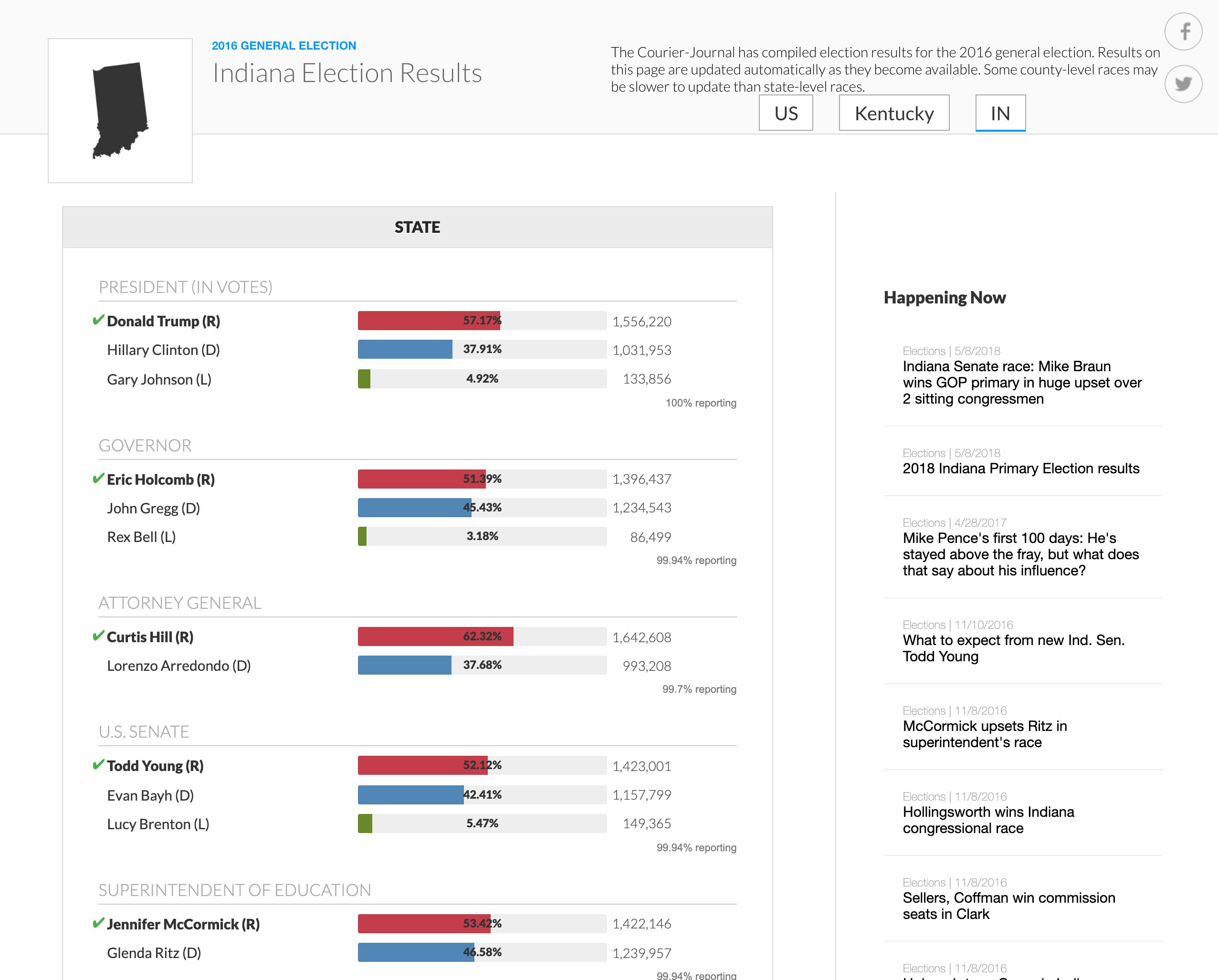Open Hollingsworth wins Indiana congressional race article
This screenshot has width=1218, height=980.
click(x=988, y=820)
